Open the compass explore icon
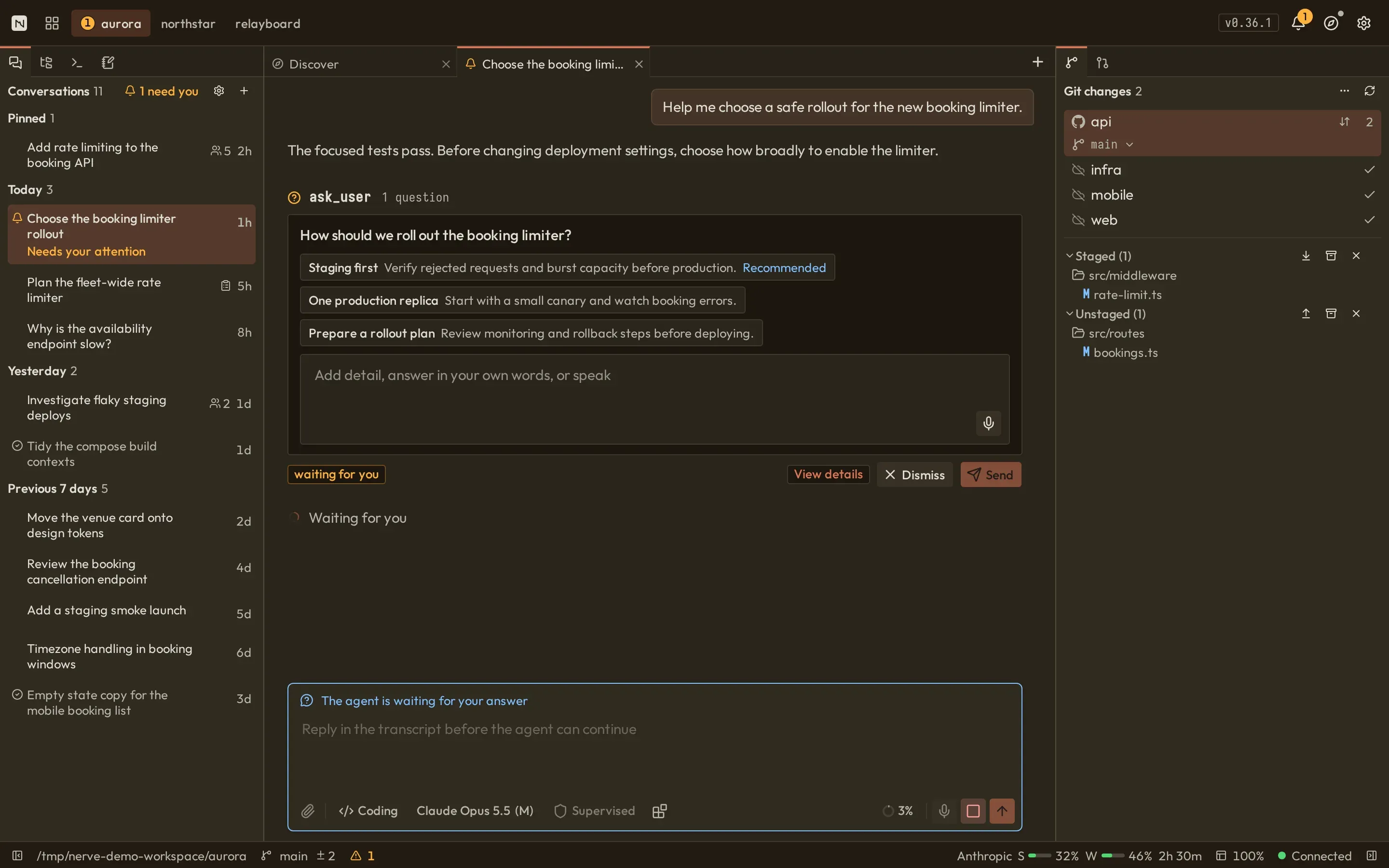The width and height of the screenshot is (1389, 868). (1331, 23)
